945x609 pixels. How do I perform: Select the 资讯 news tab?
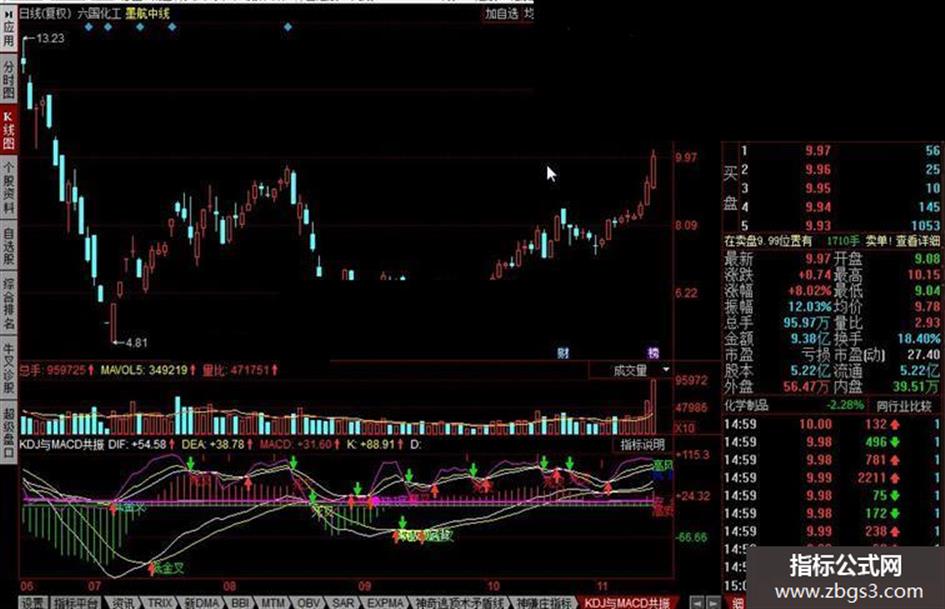(x=124, y=602)
